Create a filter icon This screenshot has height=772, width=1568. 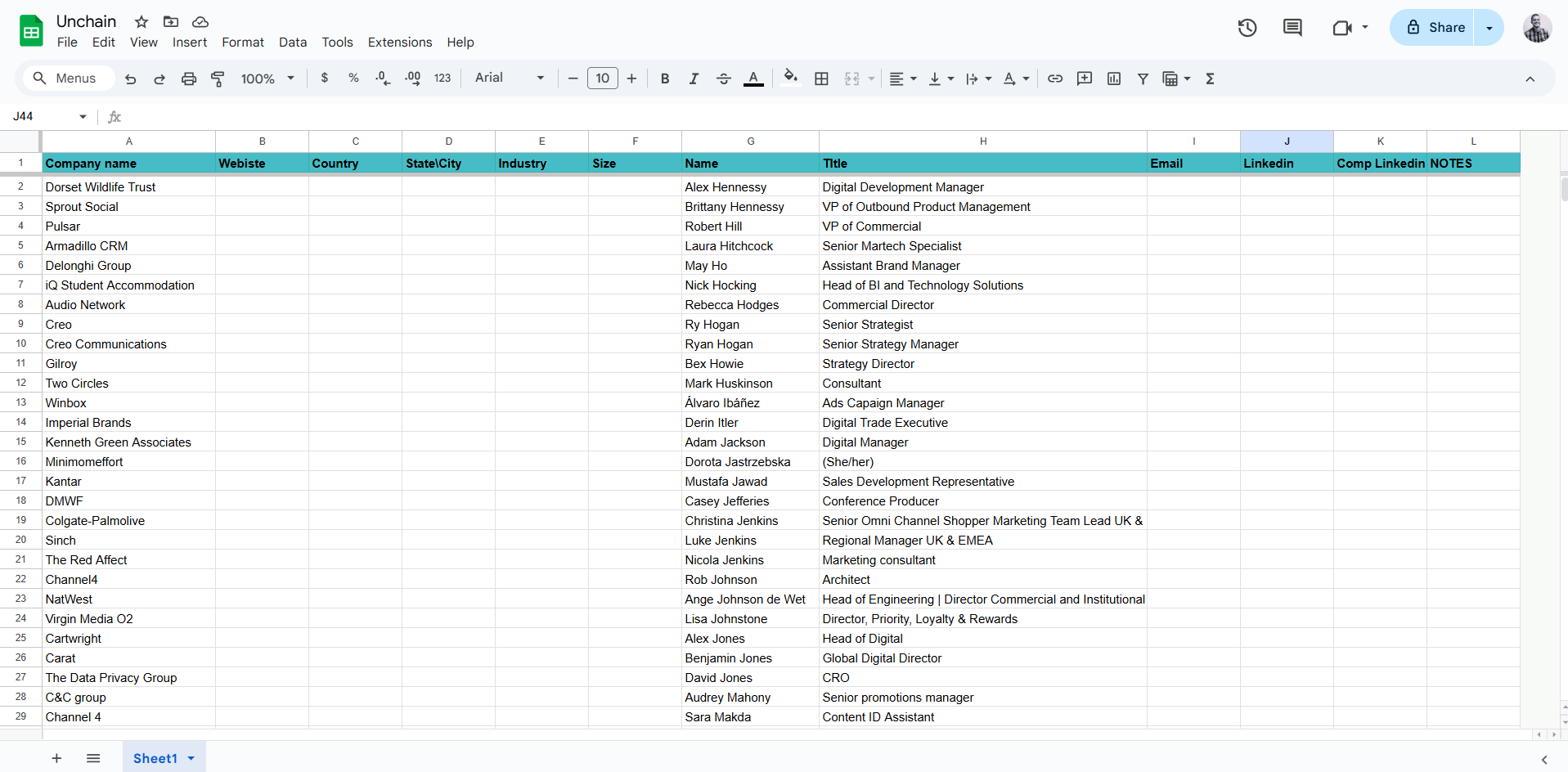1143,79
